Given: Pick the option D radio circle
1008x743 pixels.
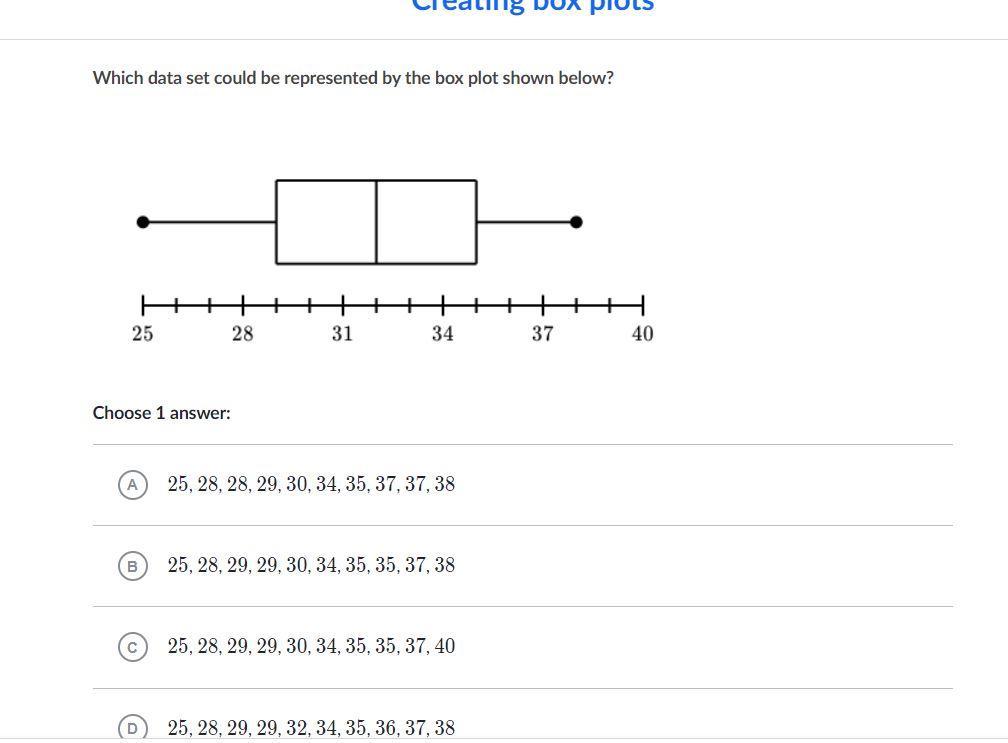Looking at the screenshot, I should 133,728.
